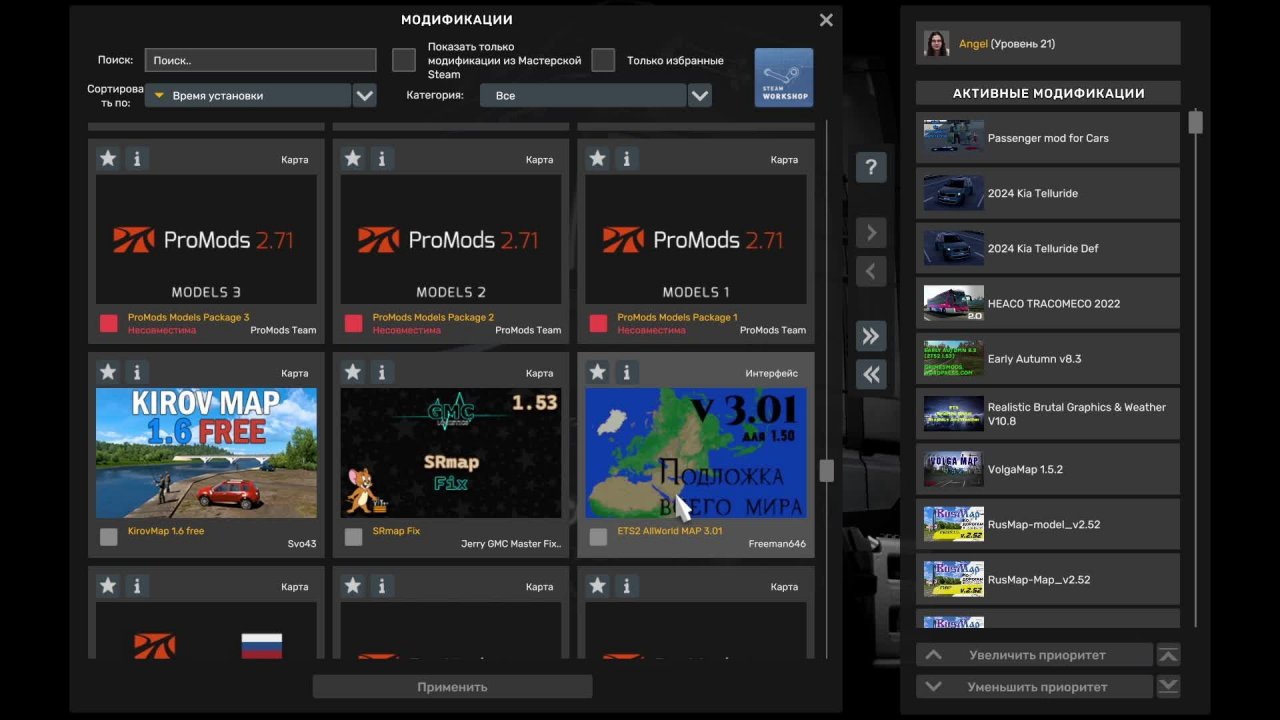Favorite the SRmap Fix mod
This screenshot has height=720, width=1280.
(x=353, y=372)
